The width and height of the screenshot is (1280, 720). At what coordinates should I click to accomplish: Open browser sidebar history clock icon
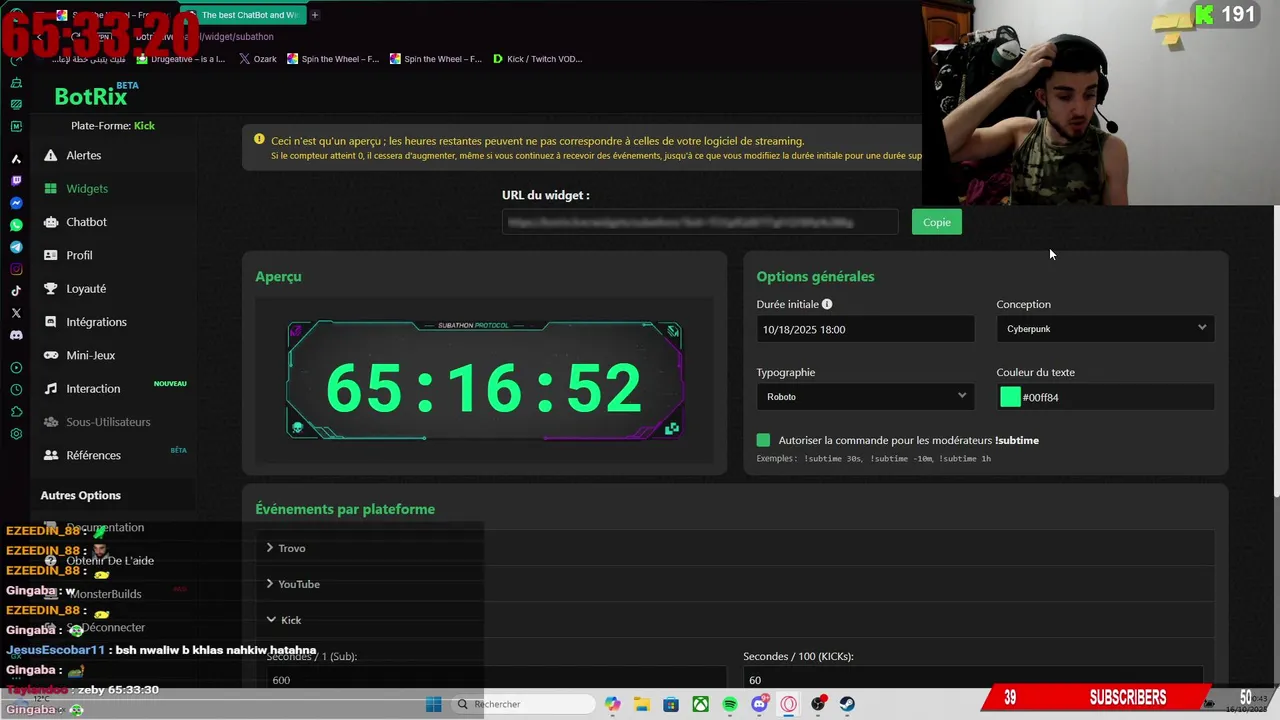coord(16,390)
